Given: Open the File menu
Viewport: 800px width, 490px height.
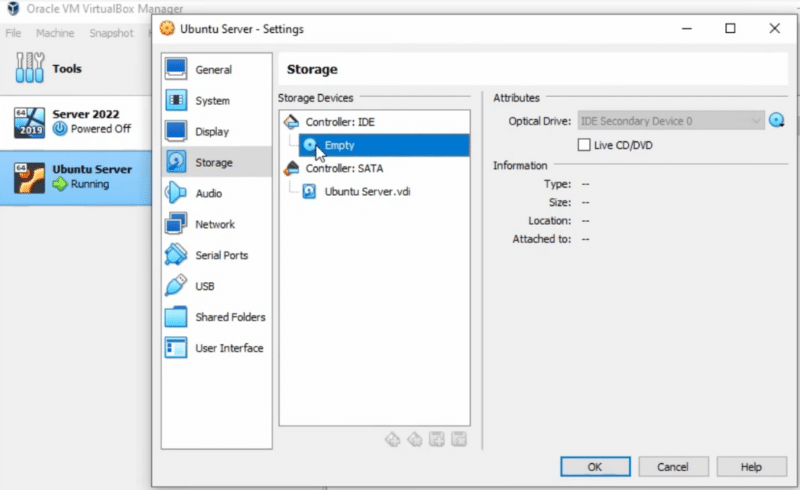Looking at the screenshot, I should click(x=13, y=33).
